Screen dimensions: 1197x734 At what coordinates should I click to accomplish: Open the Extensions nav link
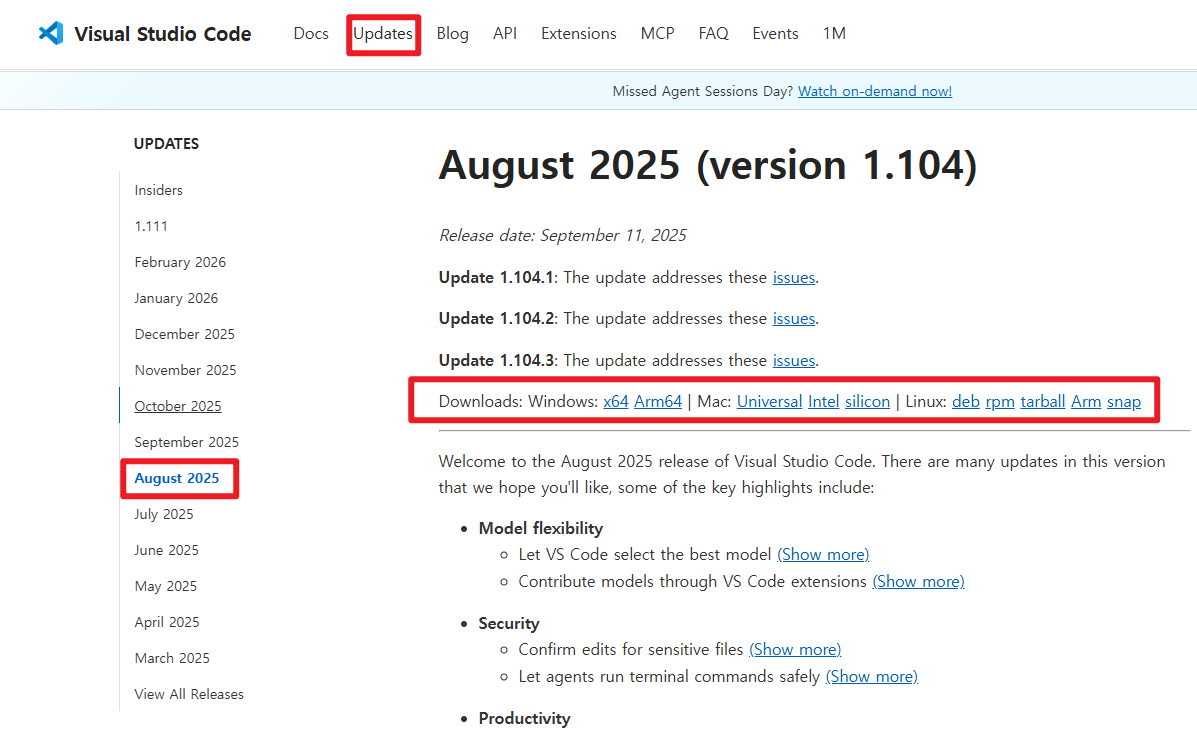click(x=579, y=34)
